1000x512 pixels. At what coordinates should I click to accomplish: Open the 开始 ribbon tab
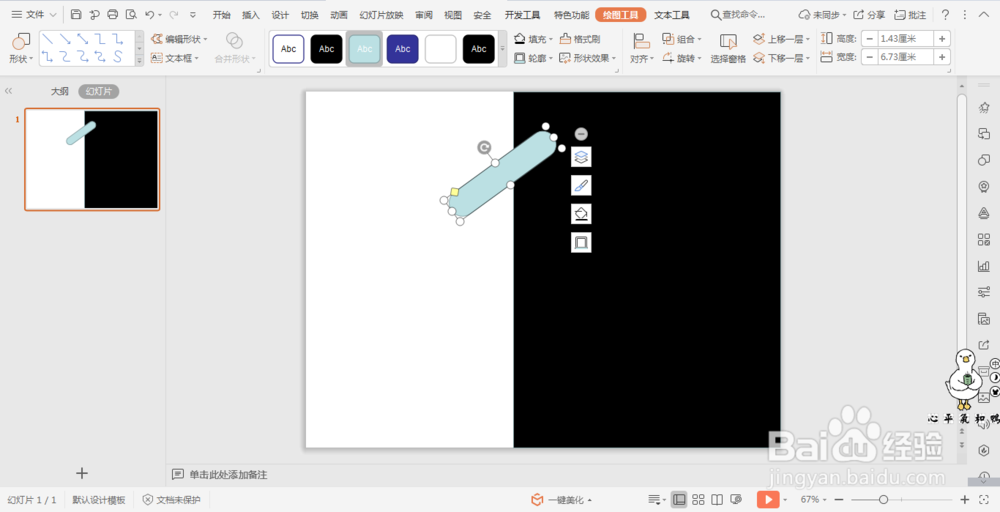[221, 15]
